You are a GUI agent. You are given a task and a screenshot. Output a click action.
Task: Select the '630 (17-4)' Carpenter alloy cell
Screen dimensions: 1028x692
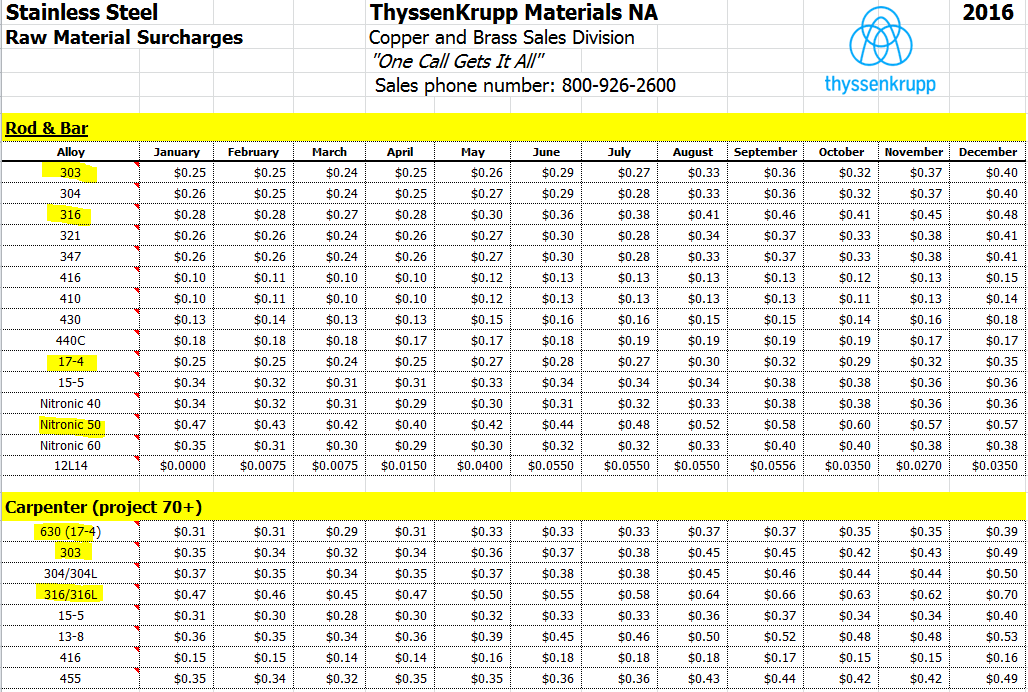pos(70,531)
